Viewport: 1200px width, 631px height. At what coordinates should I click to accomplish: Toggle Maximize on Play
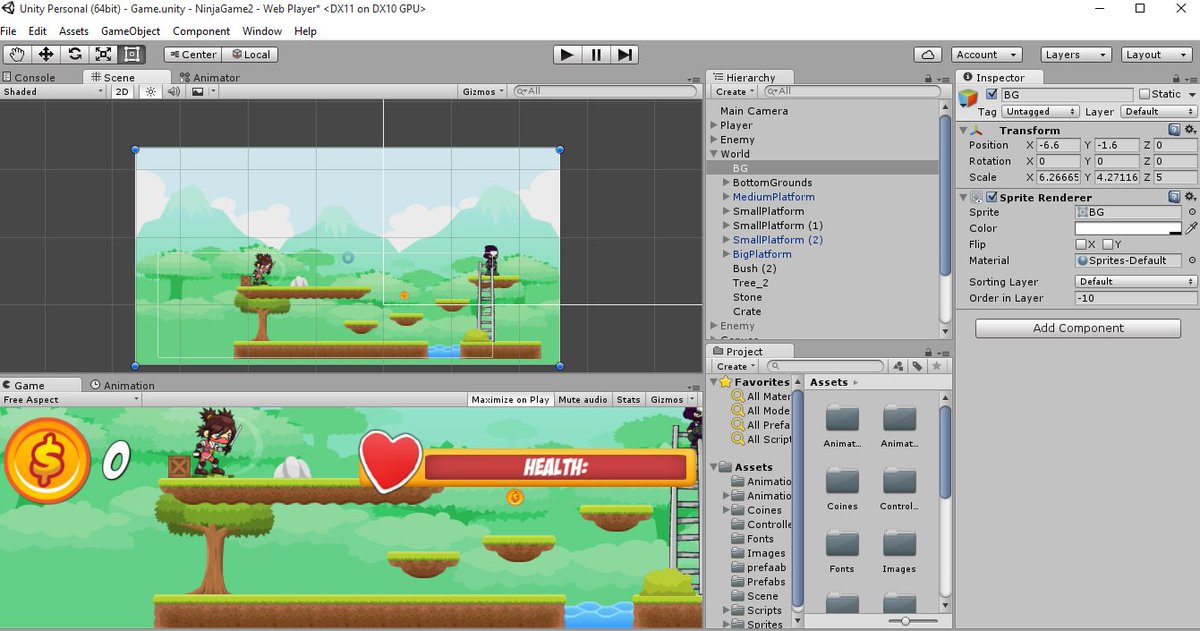point(510,399)
